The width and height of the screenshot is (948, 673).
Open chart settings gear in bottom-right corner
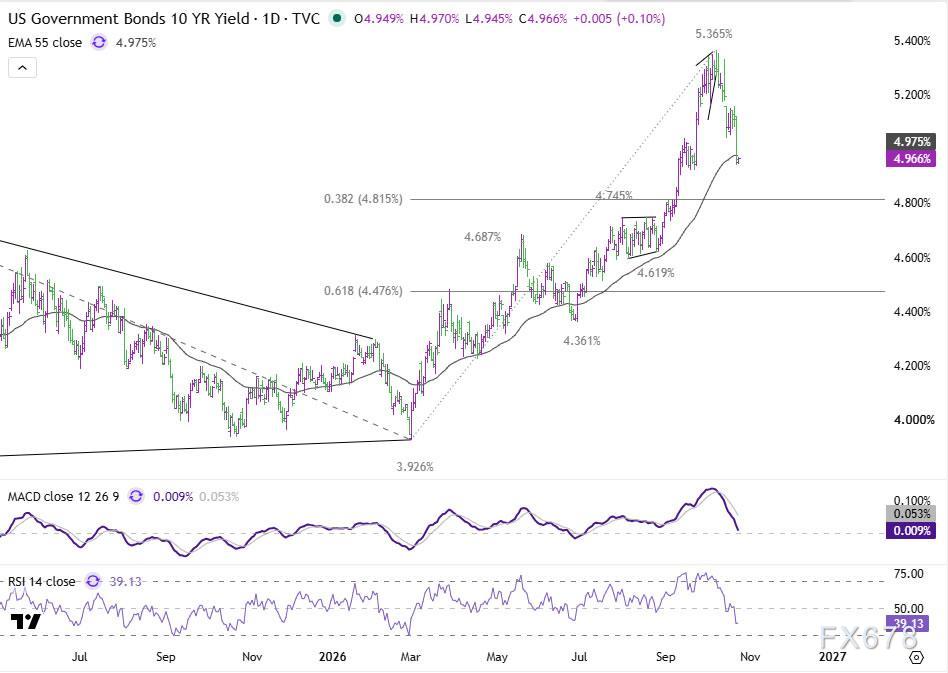tap(917, 657)
